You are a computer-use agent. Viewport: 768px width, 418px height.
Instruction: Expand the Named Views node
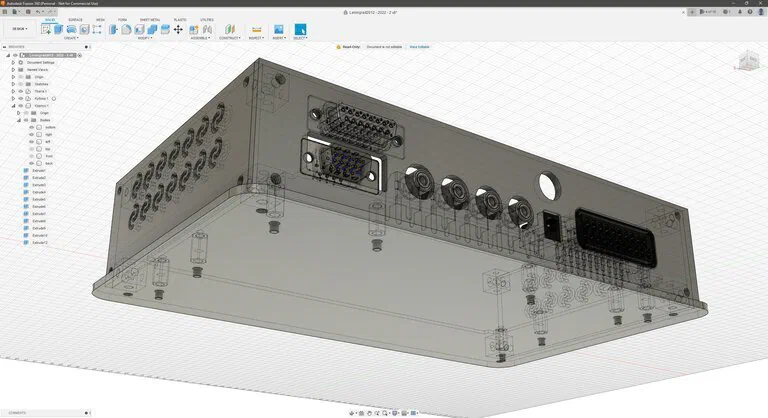[x=13, y=70]
